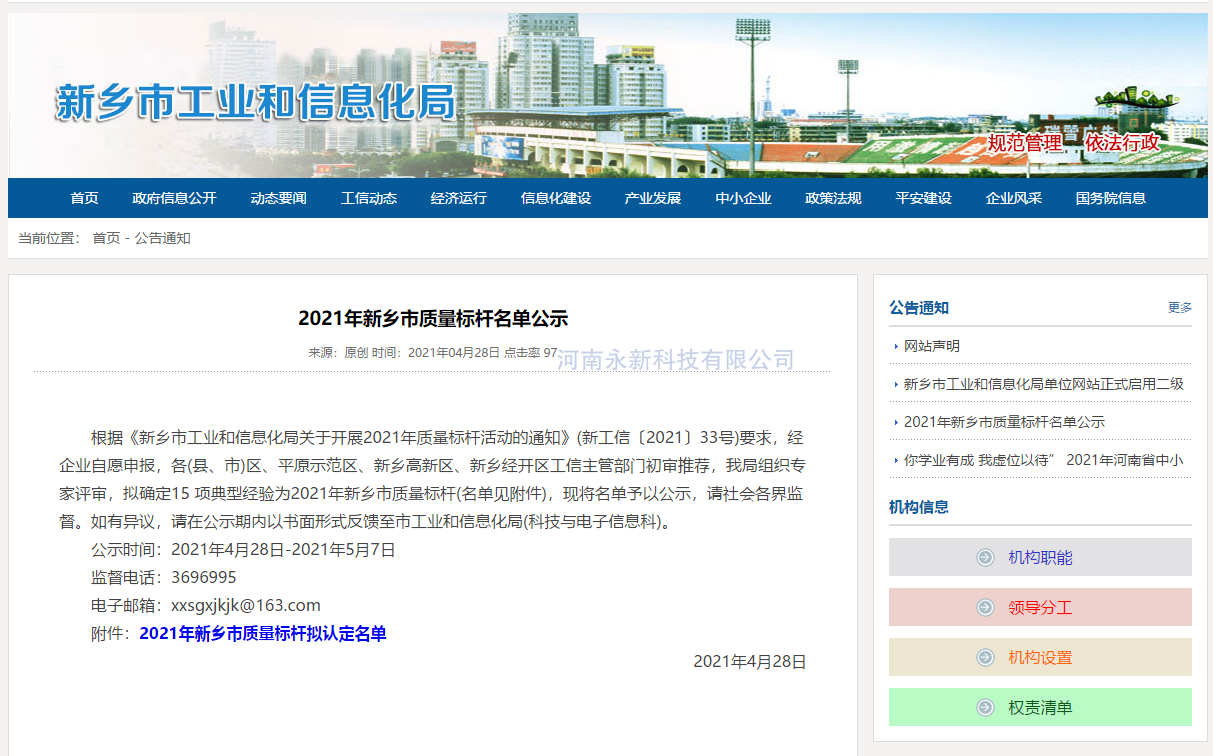Open the 你学业有成 我虚位以待 notice

tap(1043, 460)
